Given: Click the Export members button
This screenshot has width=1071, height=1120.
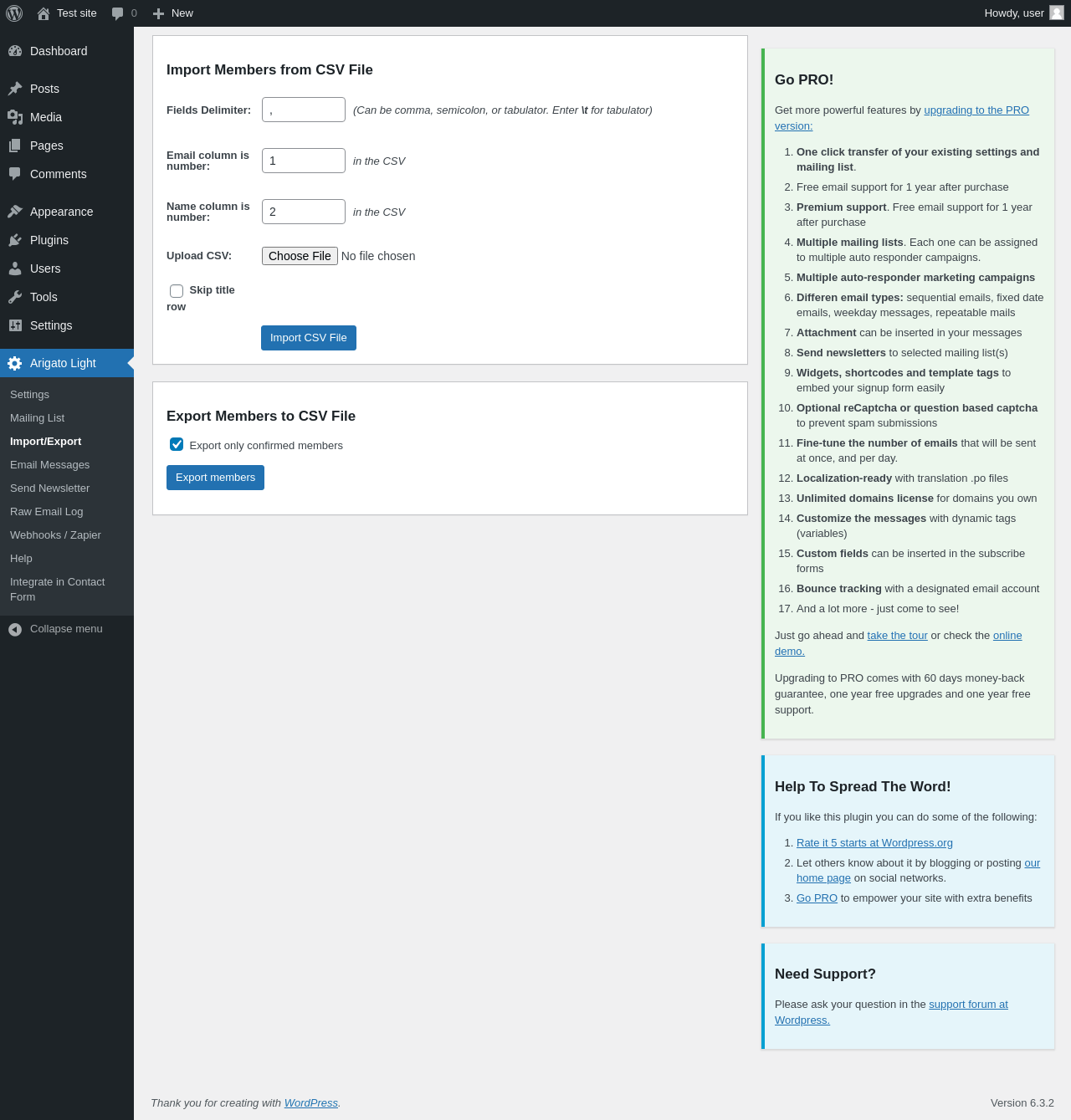Looking at the screenshot, I should click(215, 478).
